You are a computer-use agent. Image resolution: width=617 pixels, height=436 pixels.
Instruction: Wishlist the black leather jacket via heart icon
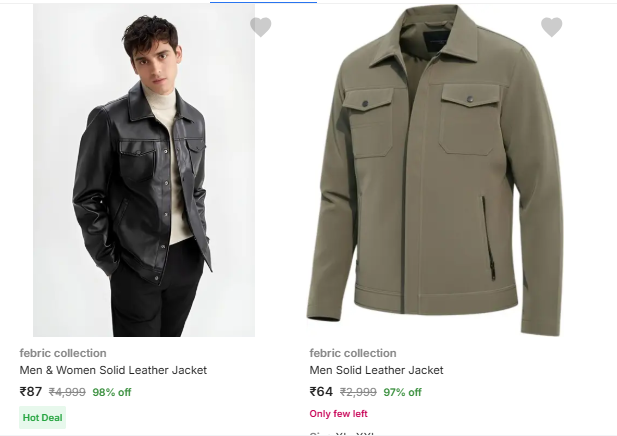coord(261,27)
